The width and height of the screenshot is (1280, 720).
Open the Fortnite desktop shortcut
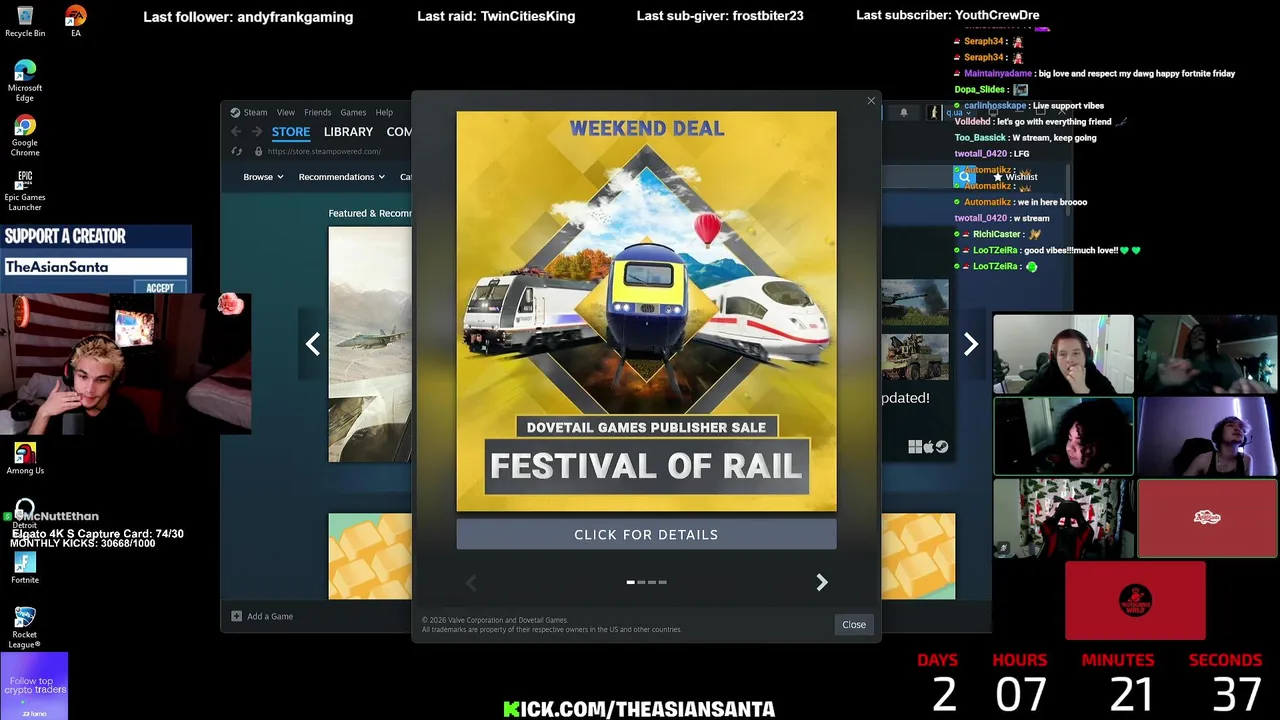point(25,566)
